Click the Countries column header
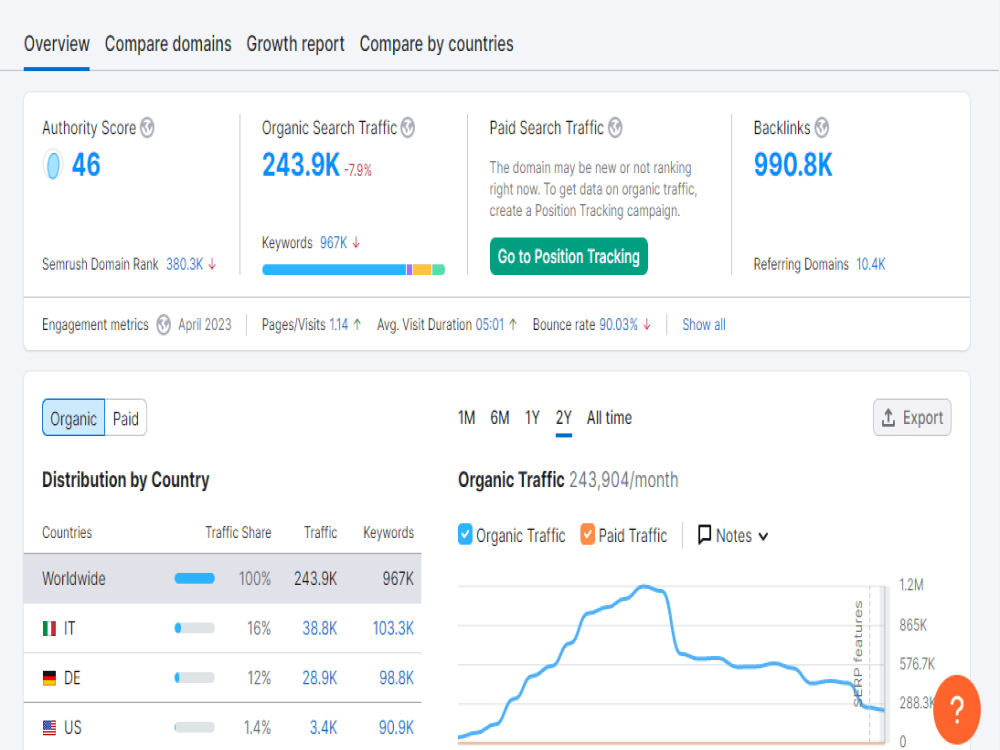This screenshot has width=1000, height=750. coord(67,533)
